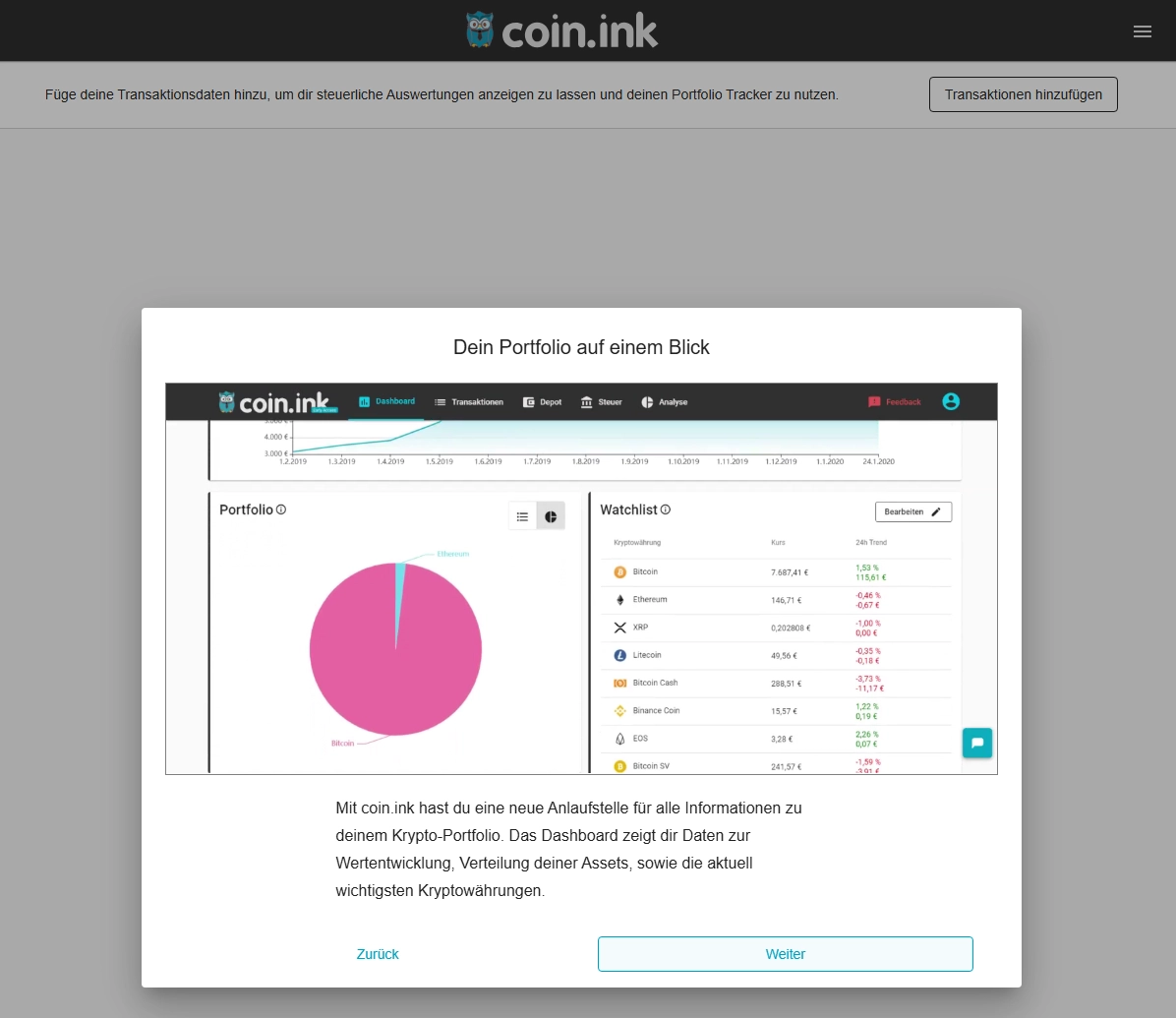Click the Bitcoin coin icon in Watchlist
Viewport: 1176px width, 1018px height.
tap(619, 572)
